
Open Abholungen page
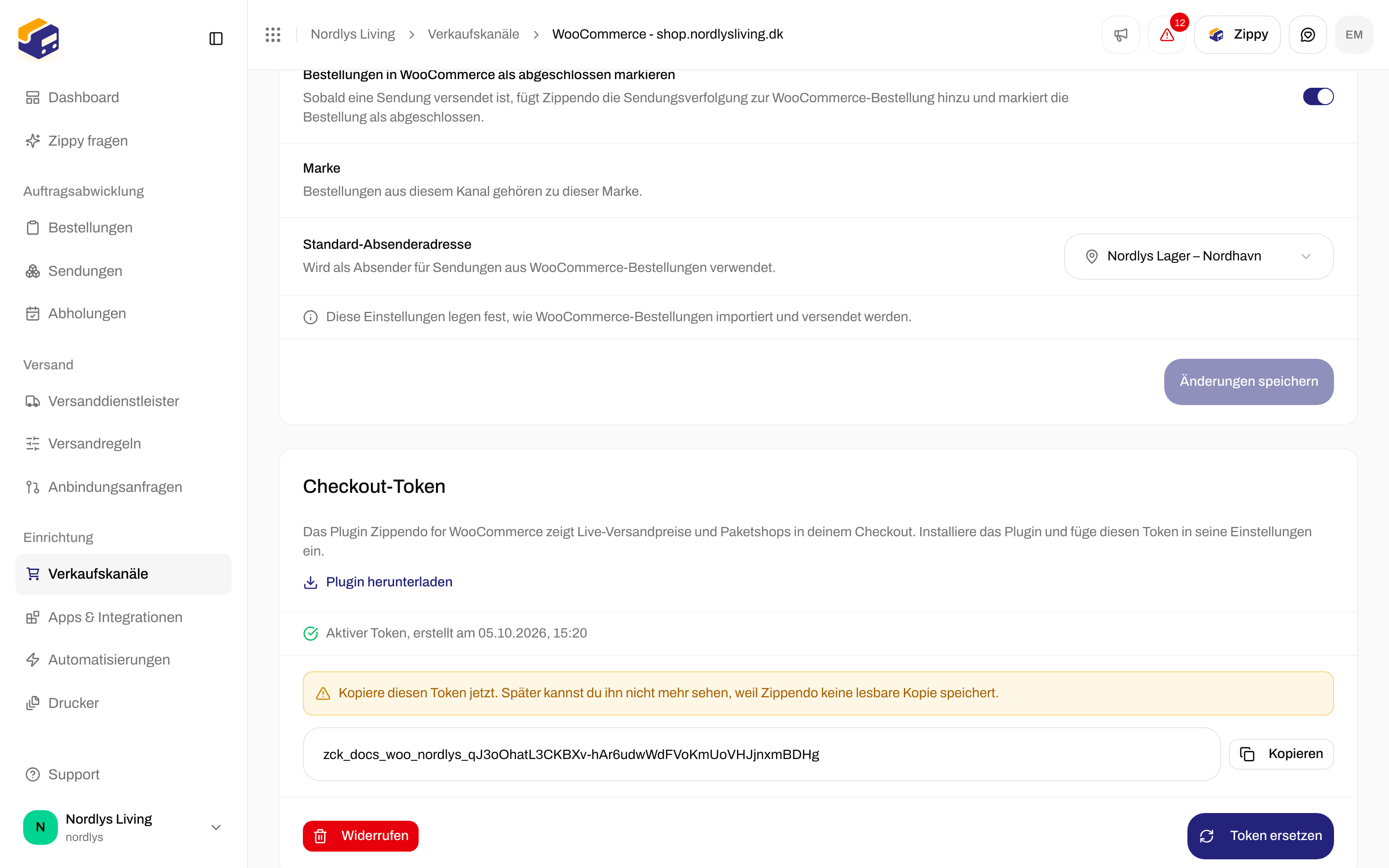coord(123,313)
